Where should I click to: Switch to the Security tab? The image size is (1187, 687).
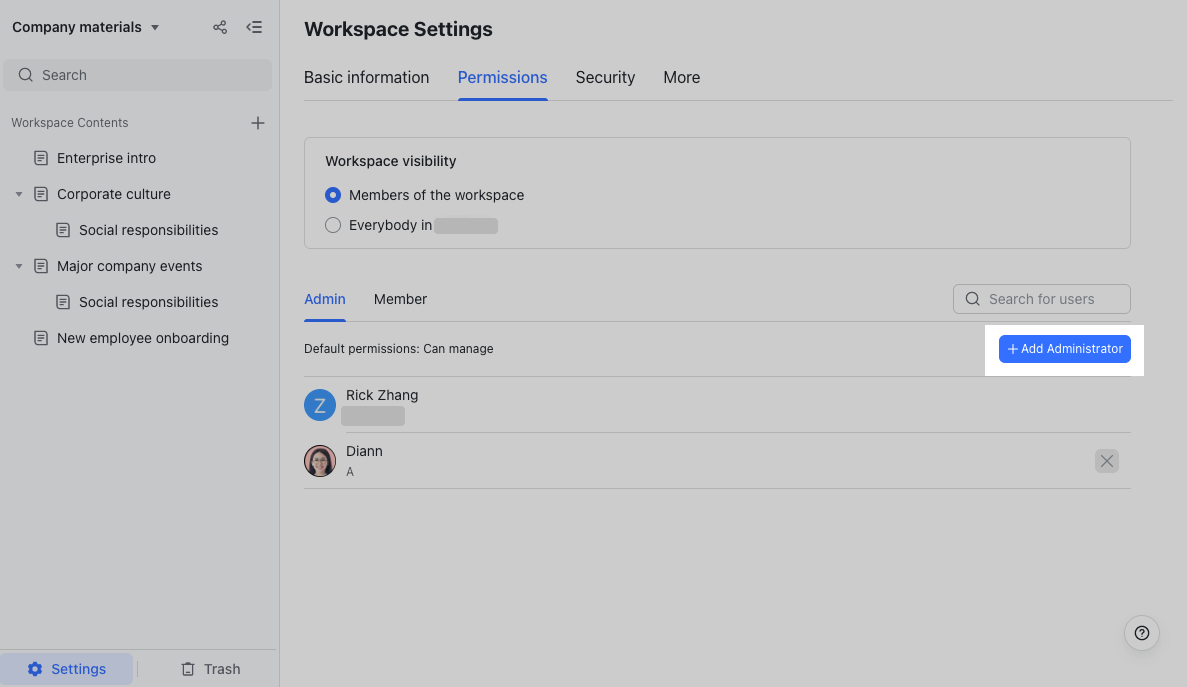[605, 77]
